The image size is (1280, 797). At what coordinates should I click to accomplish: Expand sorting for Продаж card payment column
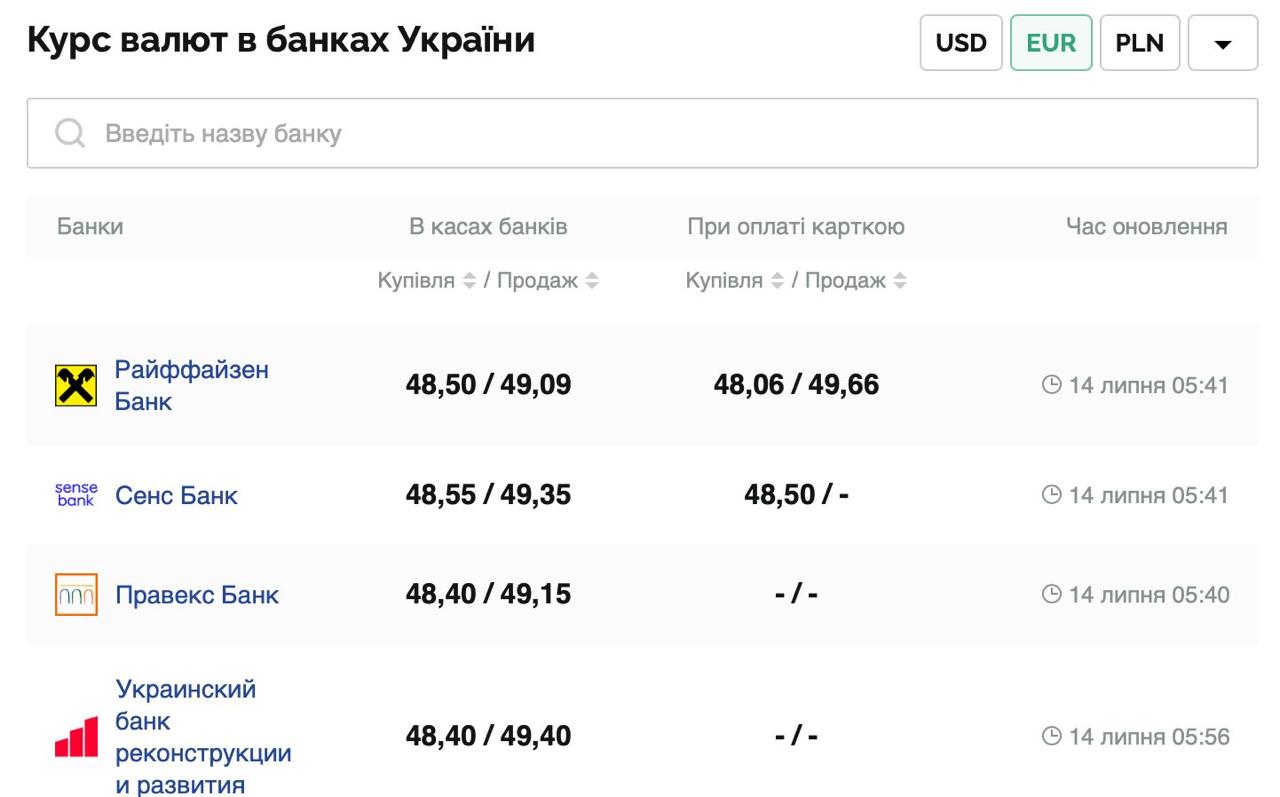[900, 281]
